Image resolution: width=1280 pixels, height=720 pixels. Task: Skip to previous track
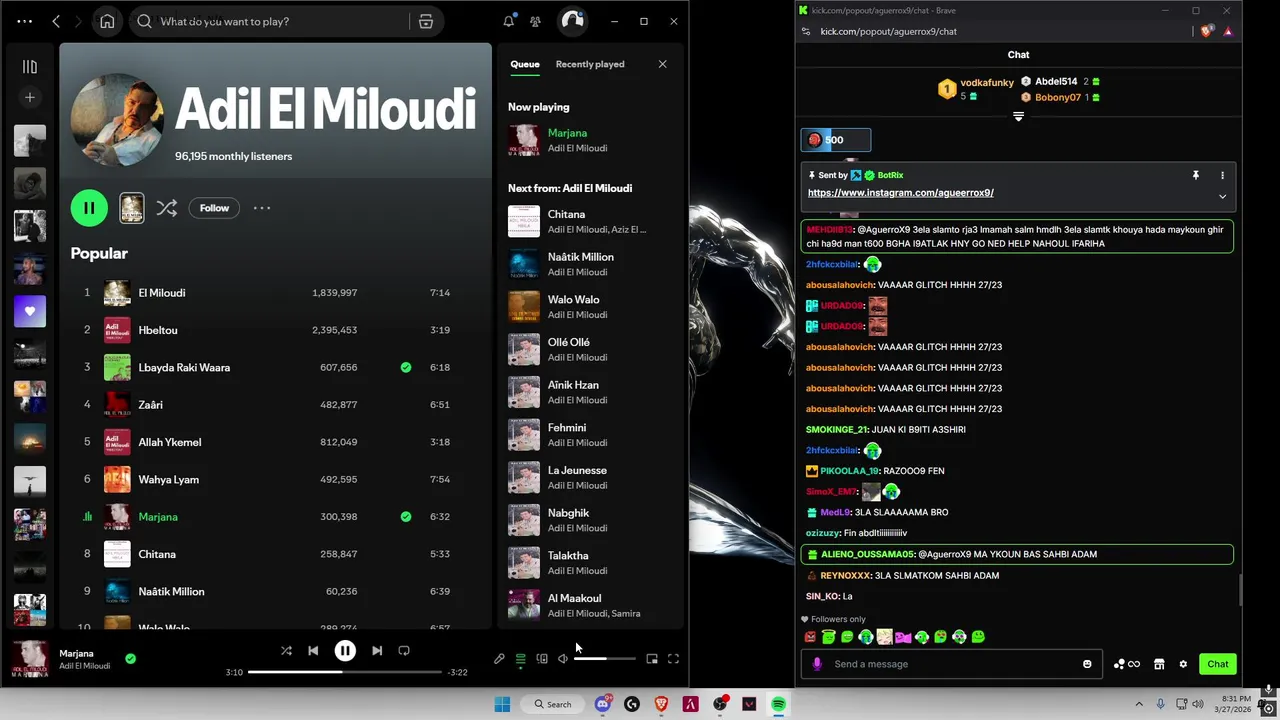coord(313,651)
